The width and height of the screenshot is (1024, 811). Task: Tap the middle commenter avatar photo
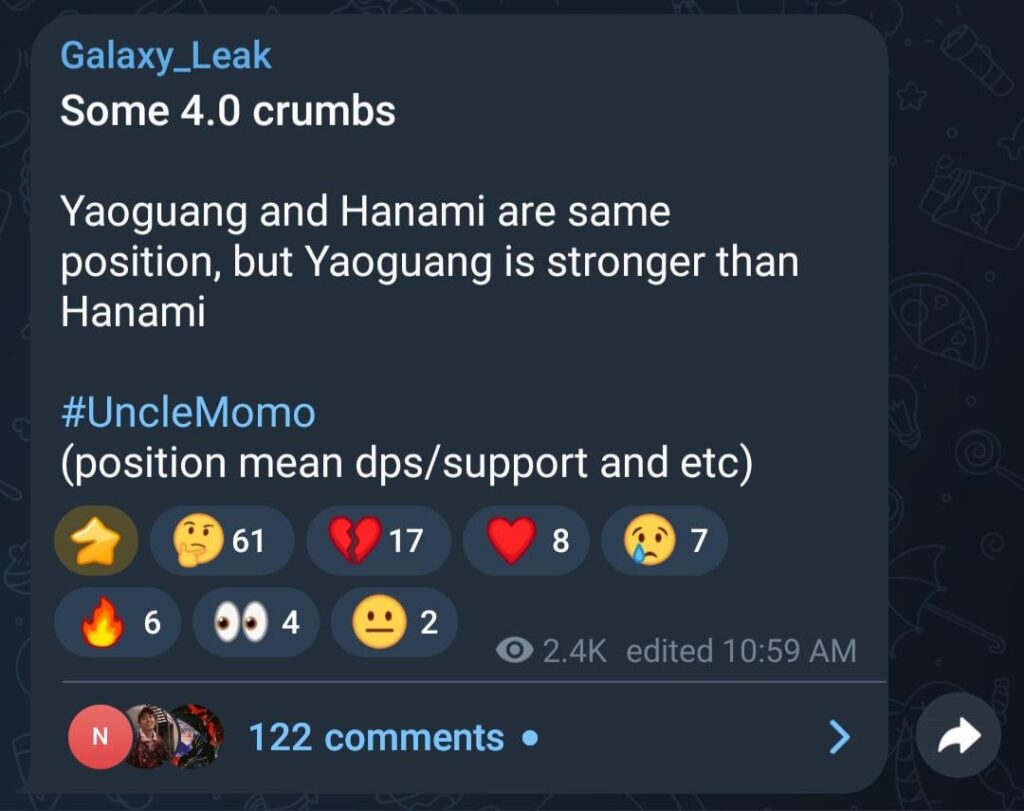146,737
